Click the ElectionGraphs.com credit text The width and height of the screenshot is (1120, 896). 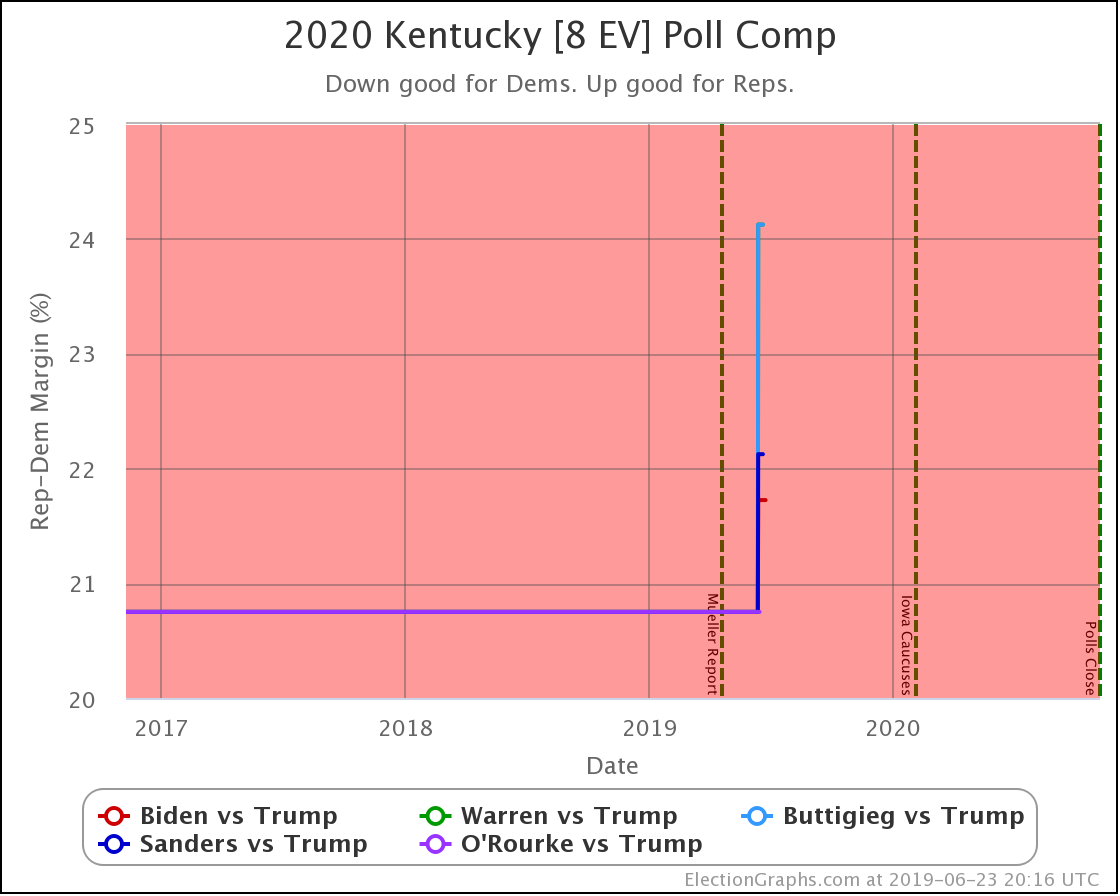[x=892, y=879]
